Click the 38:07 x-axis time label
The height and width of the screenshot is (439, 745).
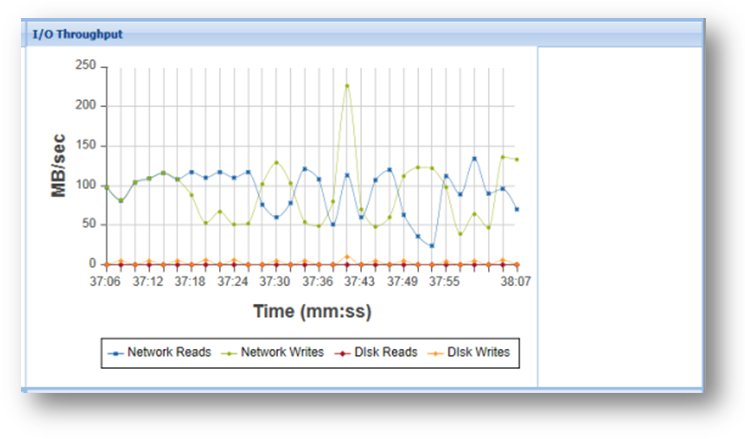516,282
